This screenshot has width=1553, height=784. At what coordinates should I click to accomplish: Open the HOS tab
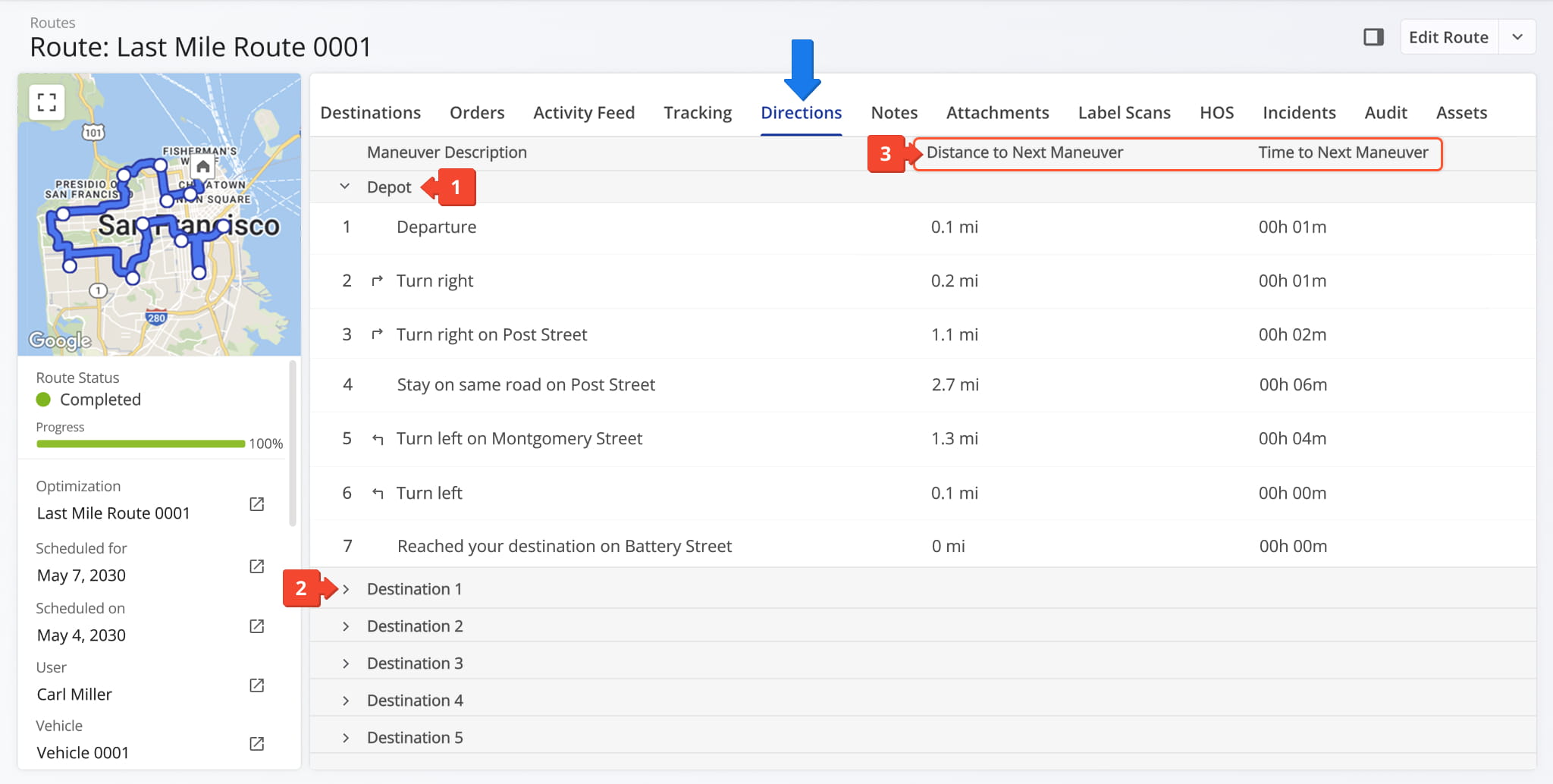click(x=1216, y=113)
